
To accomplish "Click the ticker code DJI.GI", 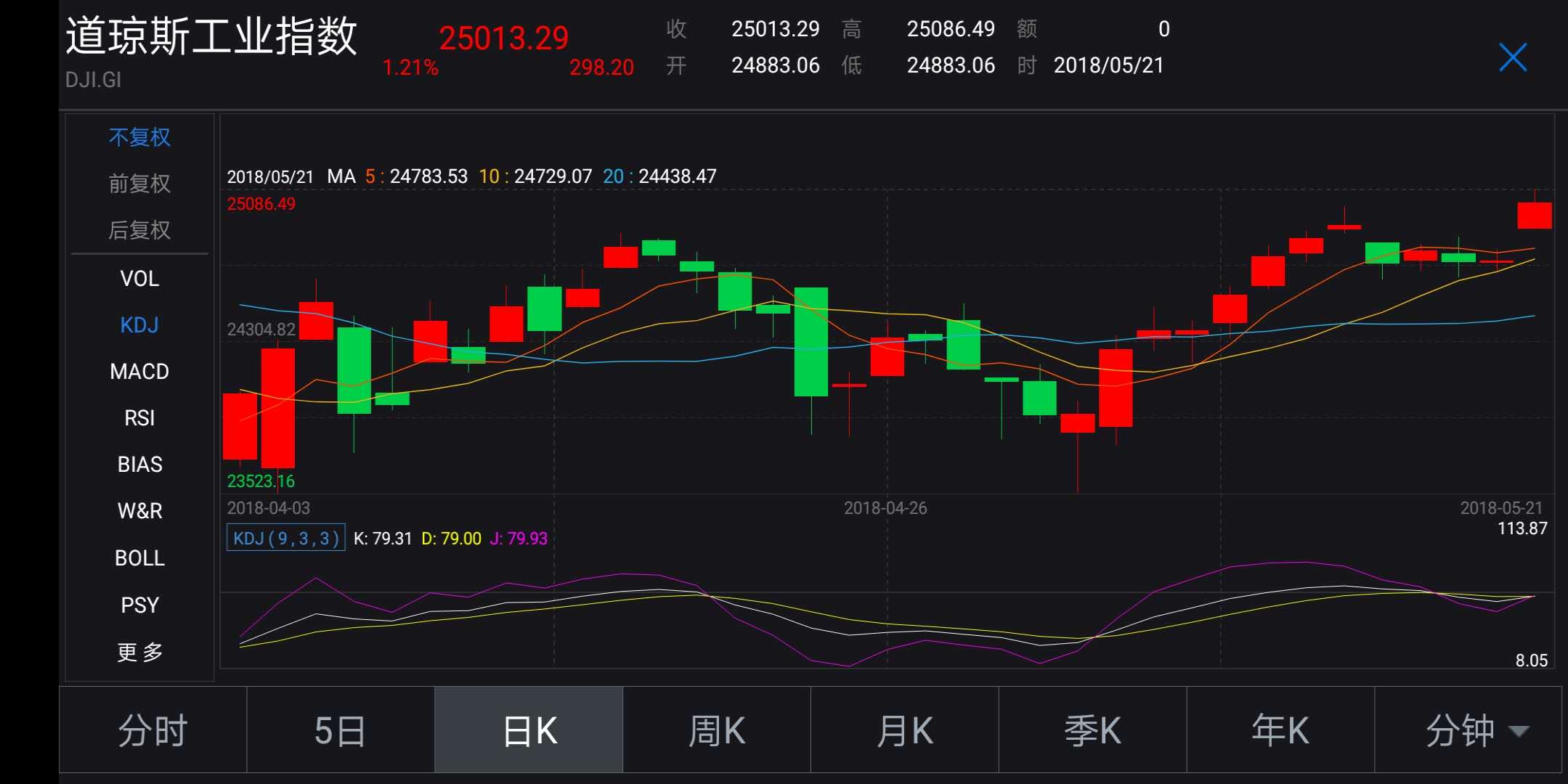I will (x=93, y=80).
